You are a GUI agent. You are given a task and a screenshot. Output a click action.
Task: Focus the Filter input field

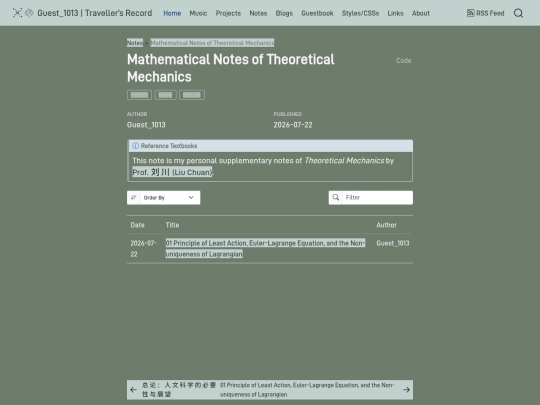[x=377, y=198]
